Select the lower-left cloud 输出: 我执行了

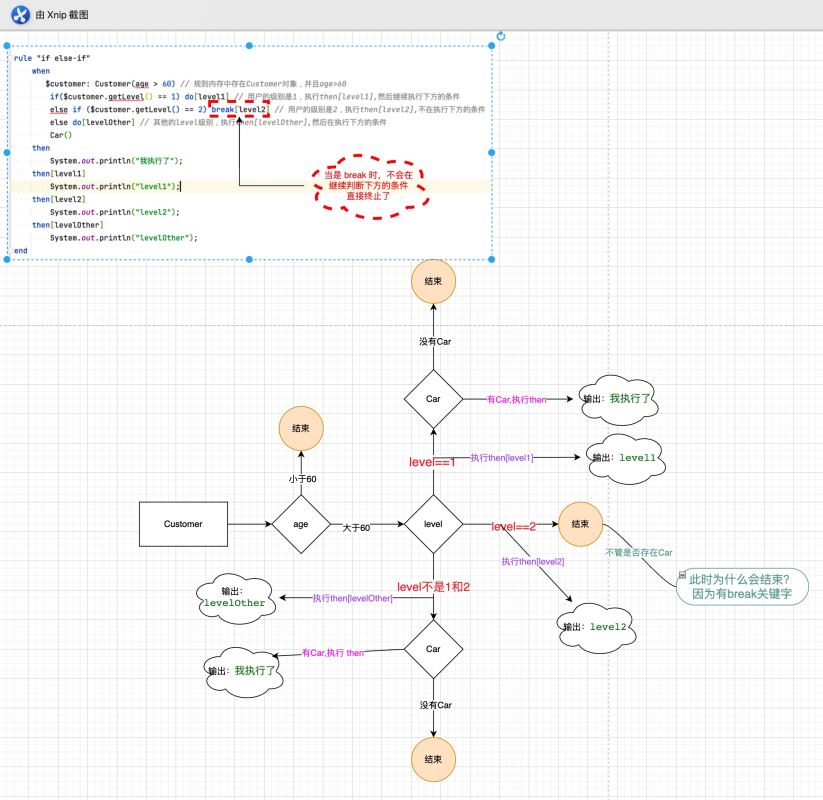[243, 672]
